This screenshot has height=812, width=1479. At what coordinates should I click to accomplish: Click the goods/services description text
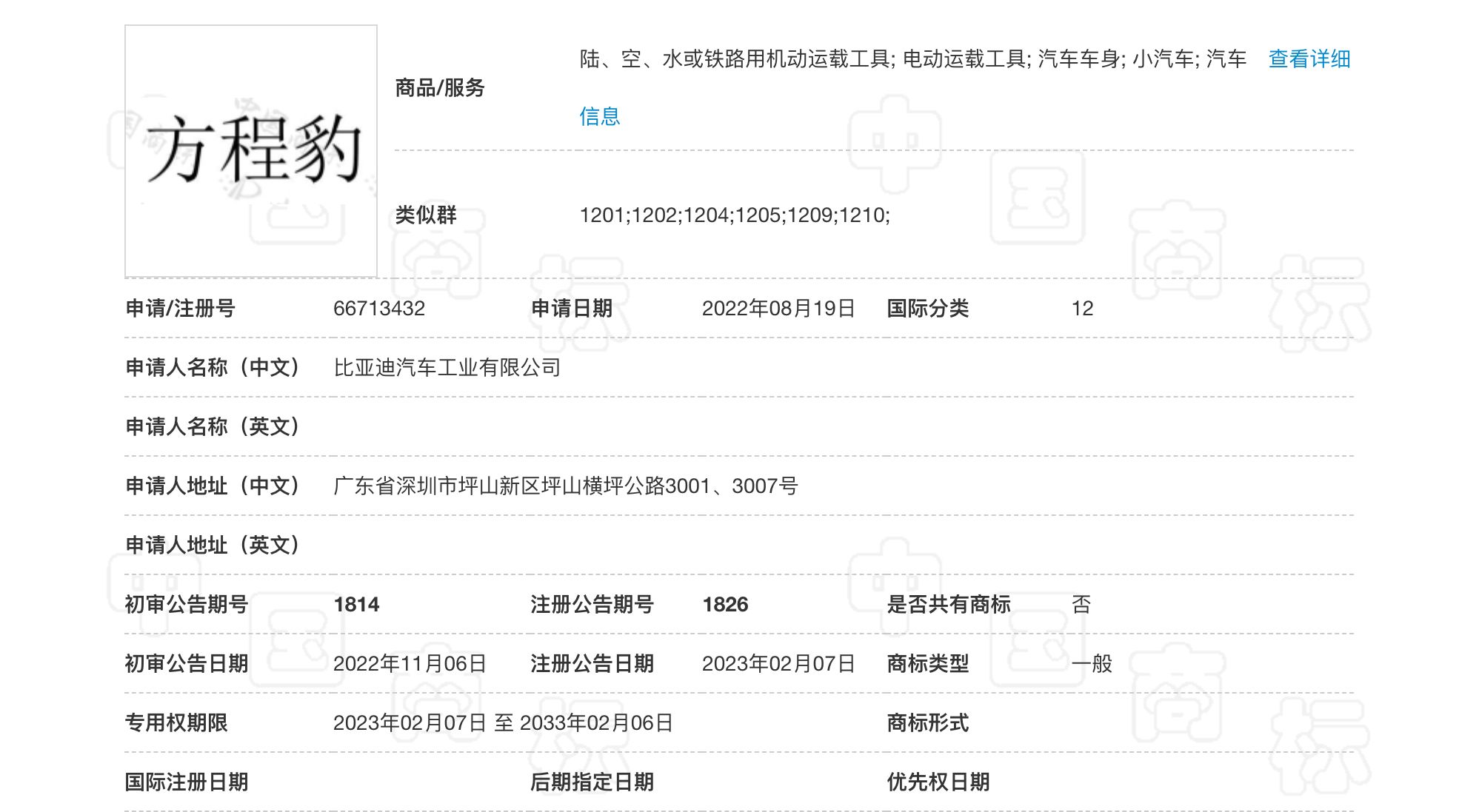(x=913, y=59)
